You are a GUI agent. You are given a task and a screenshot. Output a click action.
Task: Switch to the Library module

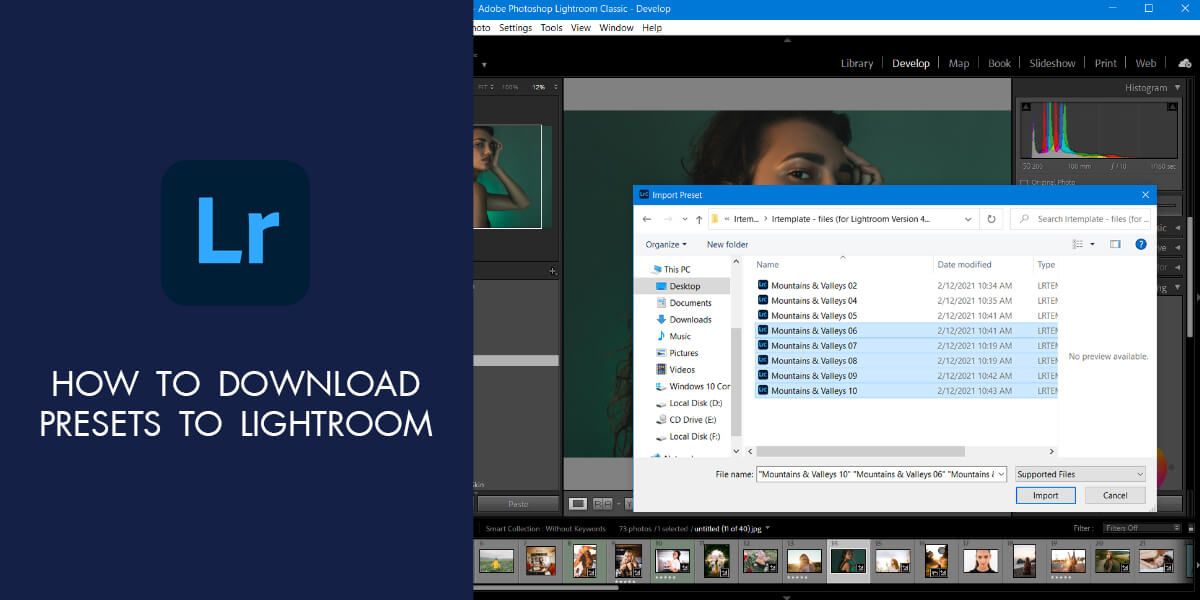point(857,63)
